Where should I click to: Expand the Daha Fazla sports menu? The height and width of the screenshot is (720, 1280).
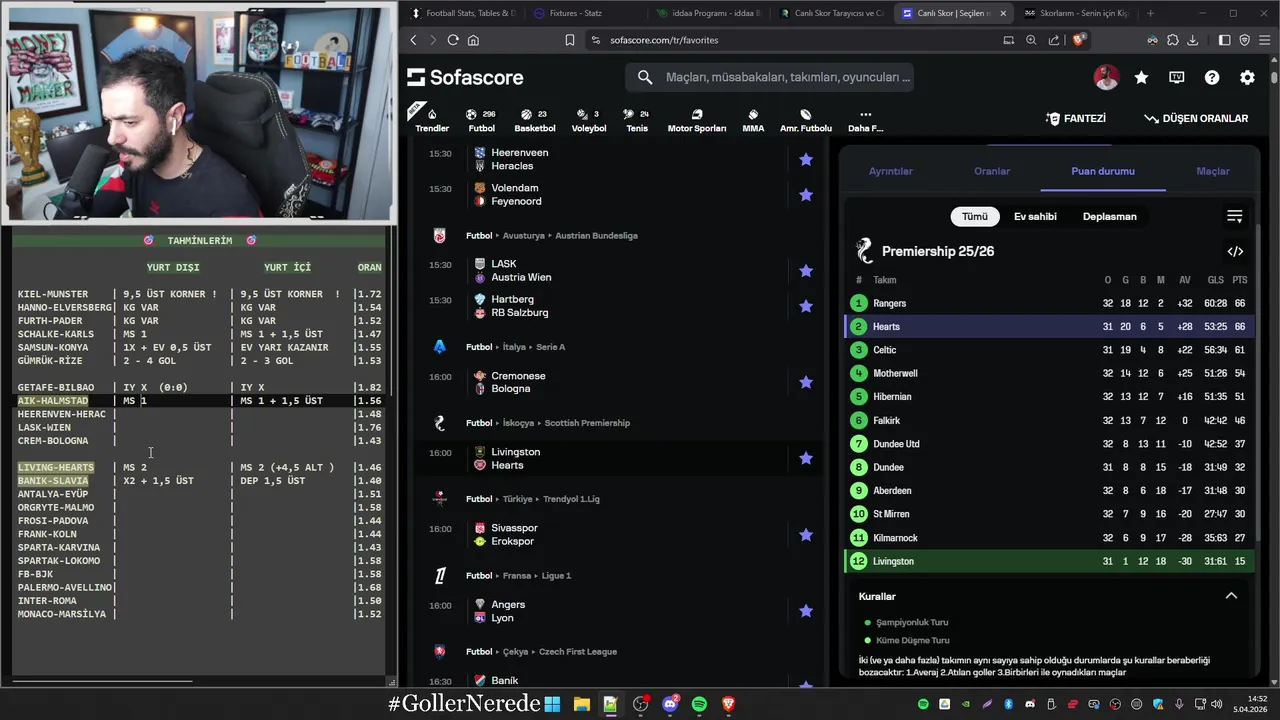pos(865,119)
